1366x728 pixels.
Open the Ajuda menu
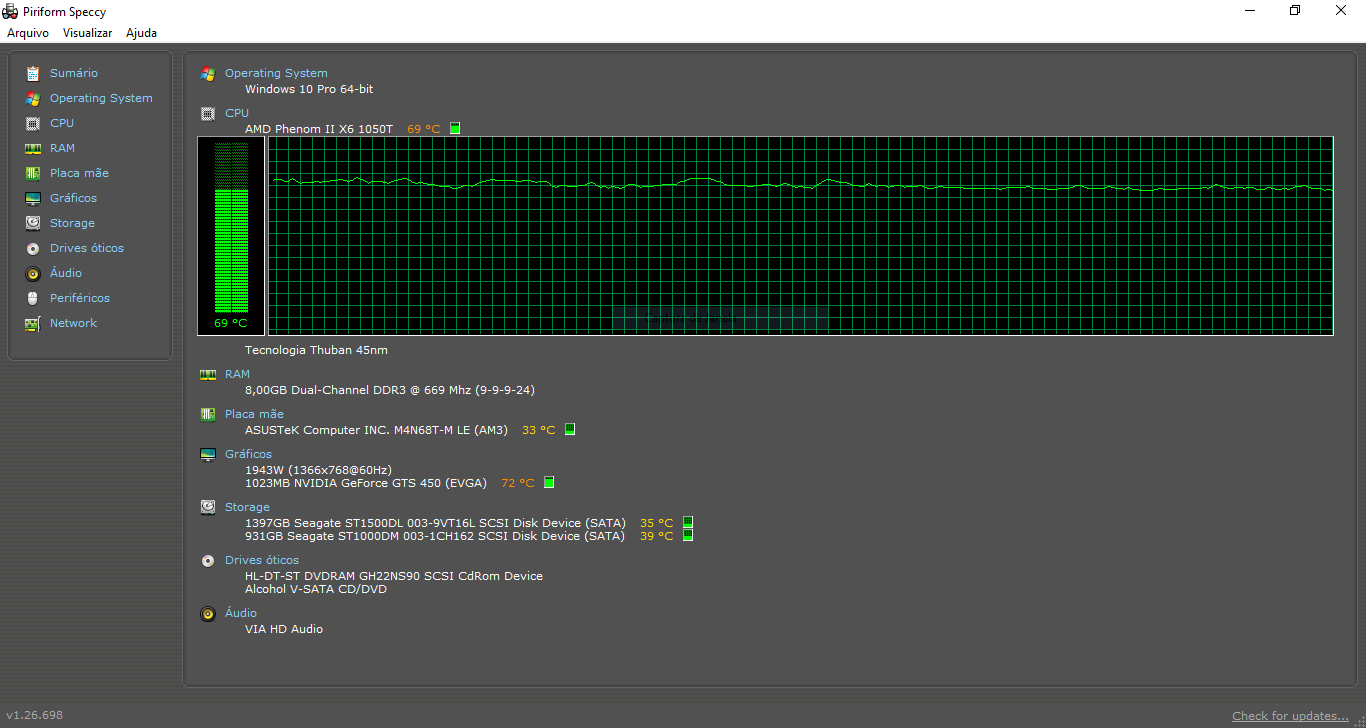[141, 33]
